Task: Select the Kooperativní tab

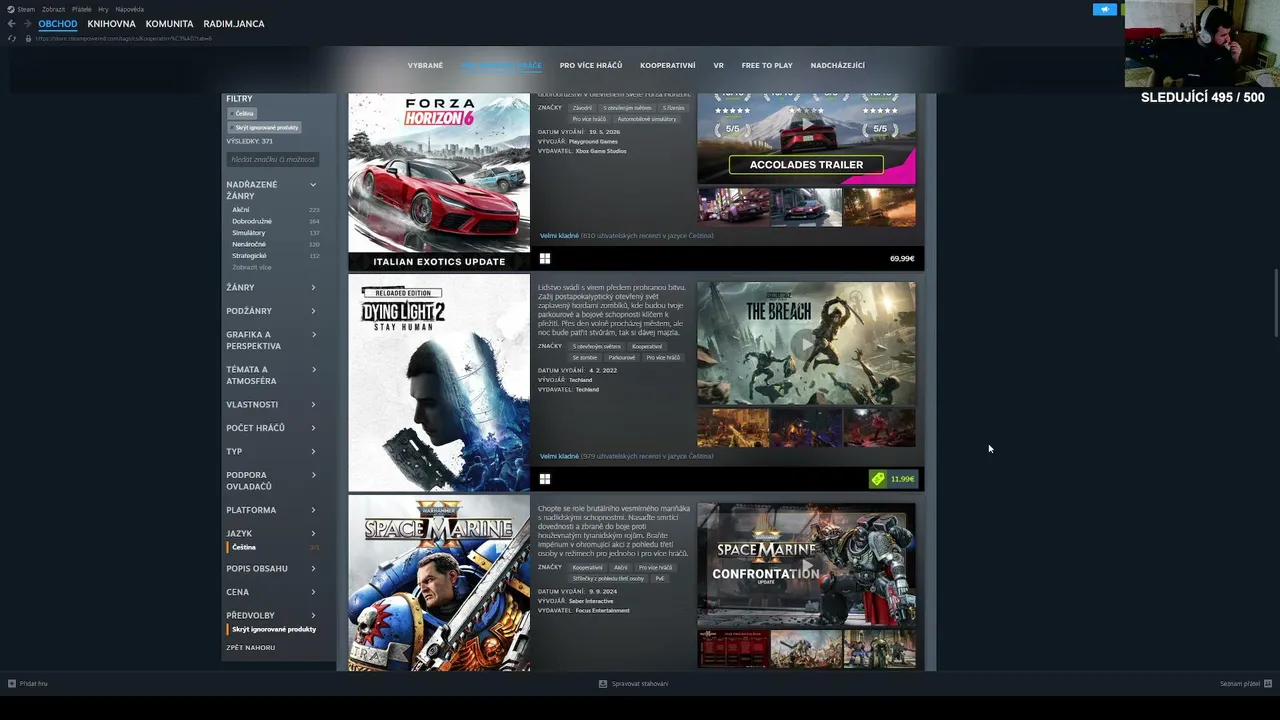Action: pos(668,66)
